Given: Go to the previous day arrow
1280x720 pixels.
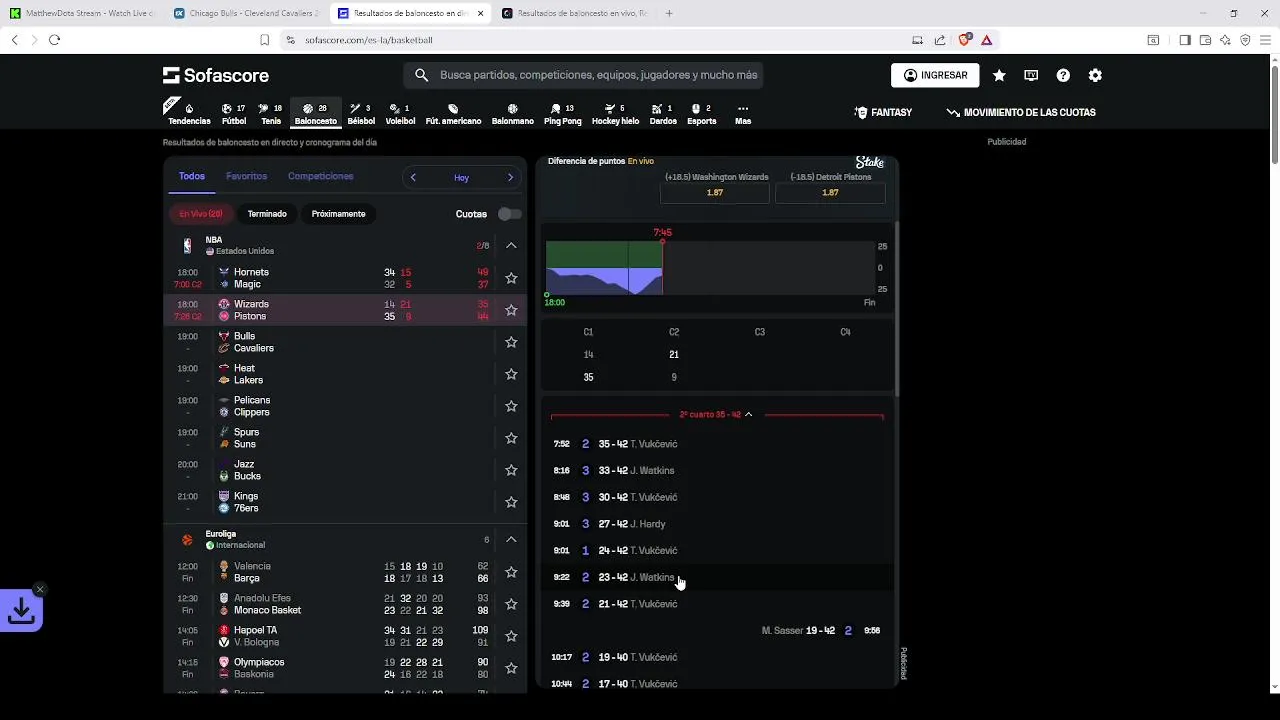Looking at the screenshot, I should pos(413,177).
